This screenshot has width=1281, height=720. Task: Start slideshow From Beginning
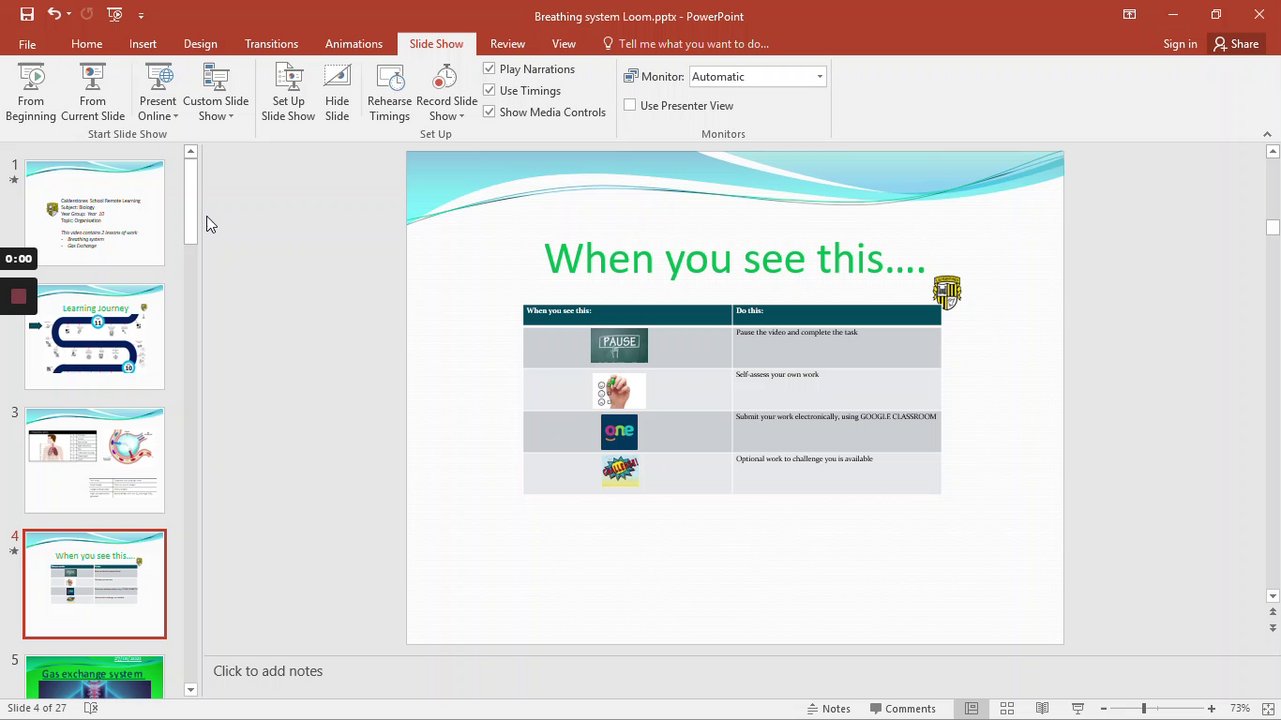tap(31, 93)
